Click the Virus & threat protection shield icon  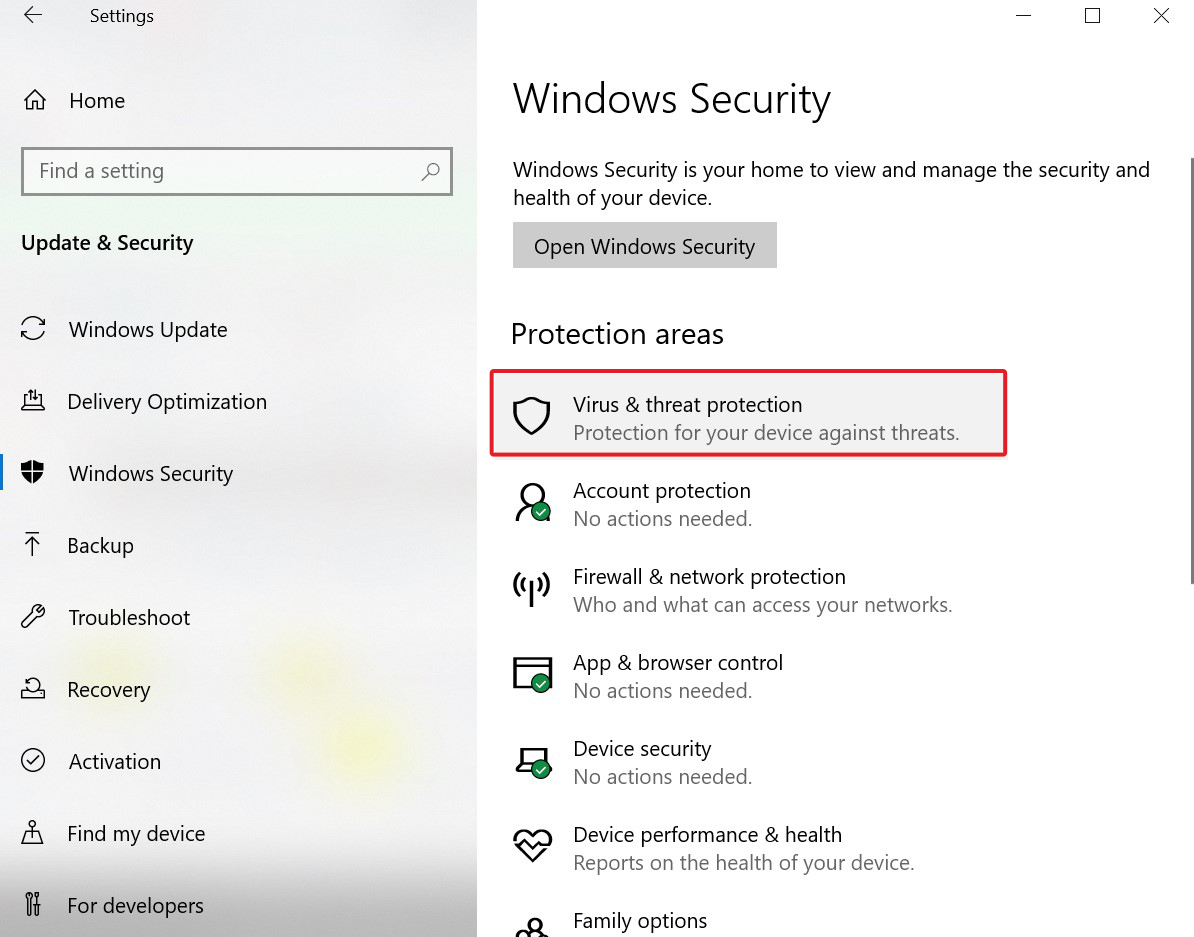coord(532,416)
